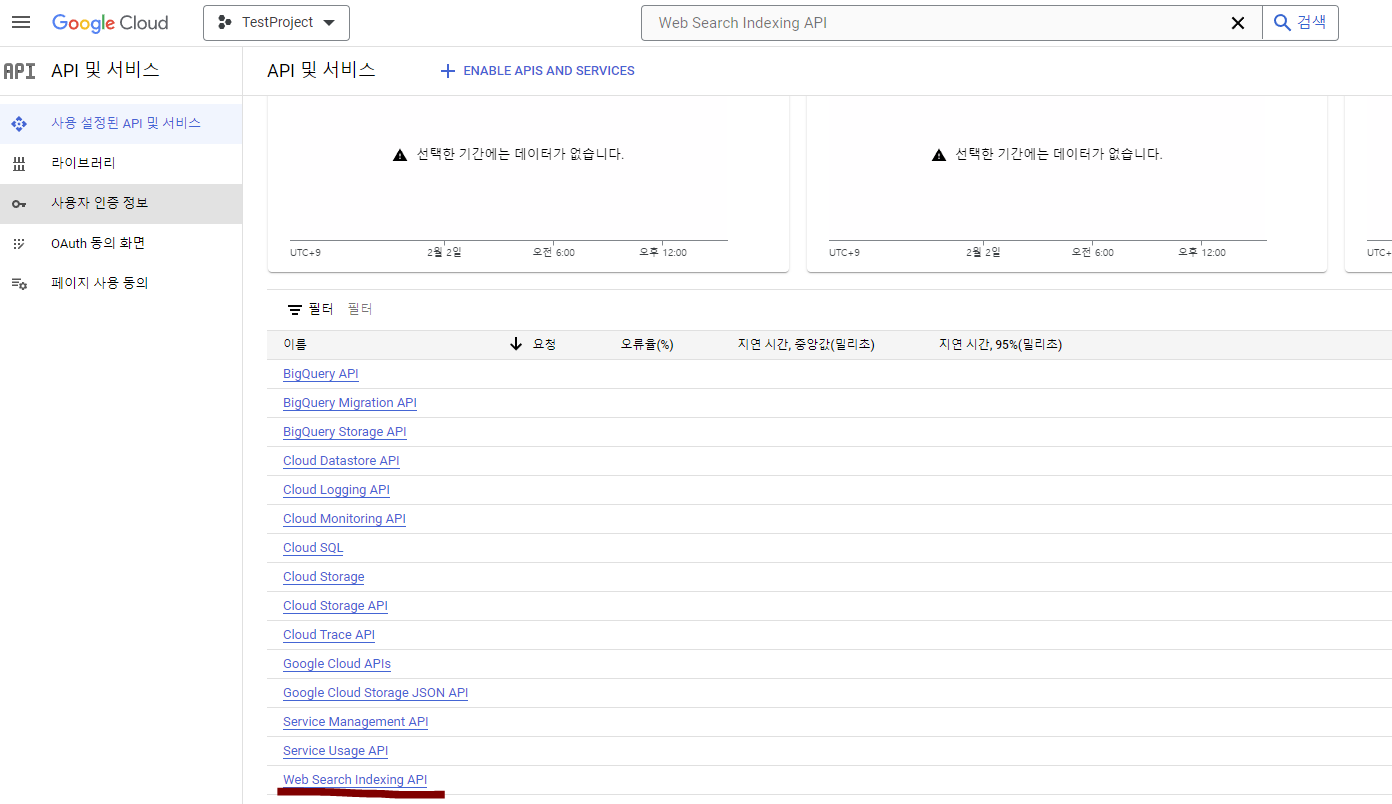Open the Cloud Storage link

click(324, 577)
